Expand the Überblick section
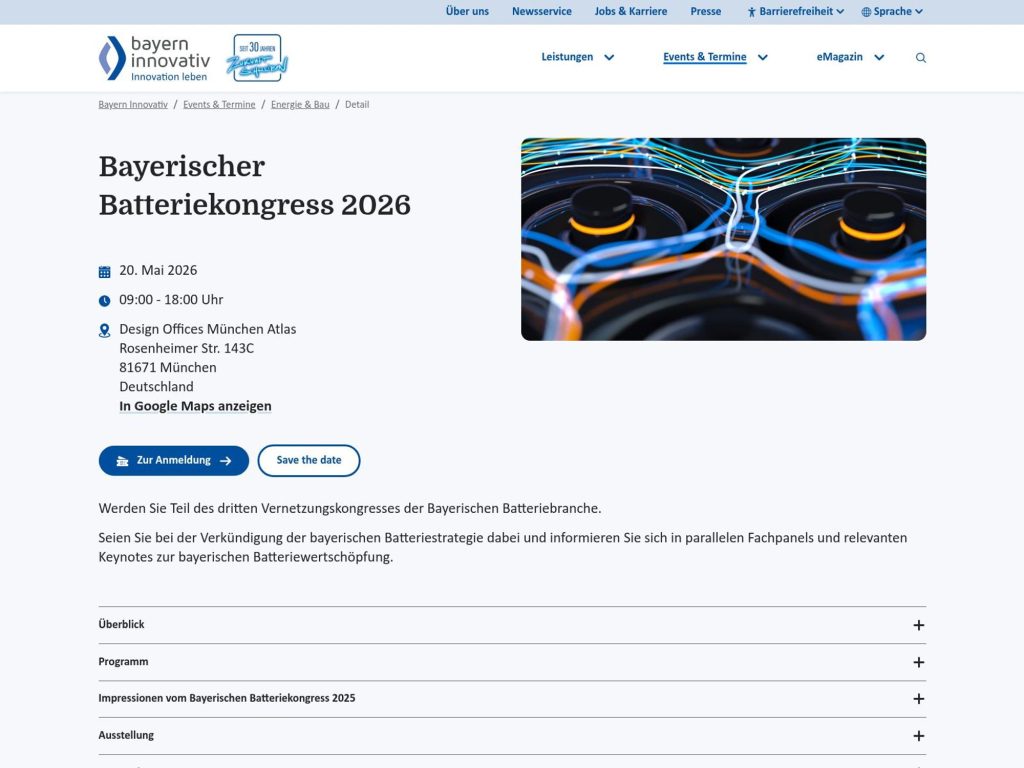 [x=916, y=624]
